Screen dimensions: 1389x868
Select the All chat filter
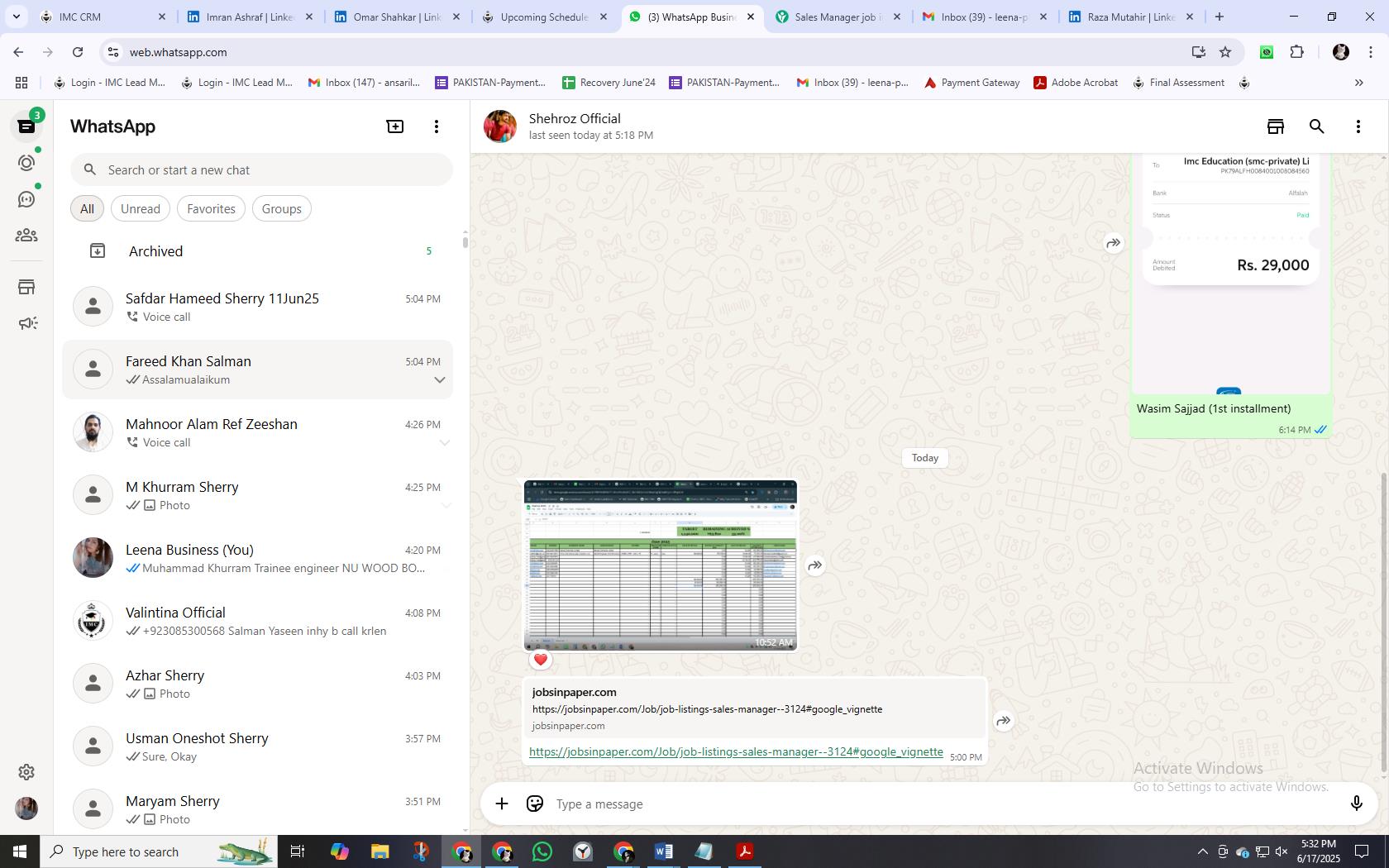(x=87, y=208)
